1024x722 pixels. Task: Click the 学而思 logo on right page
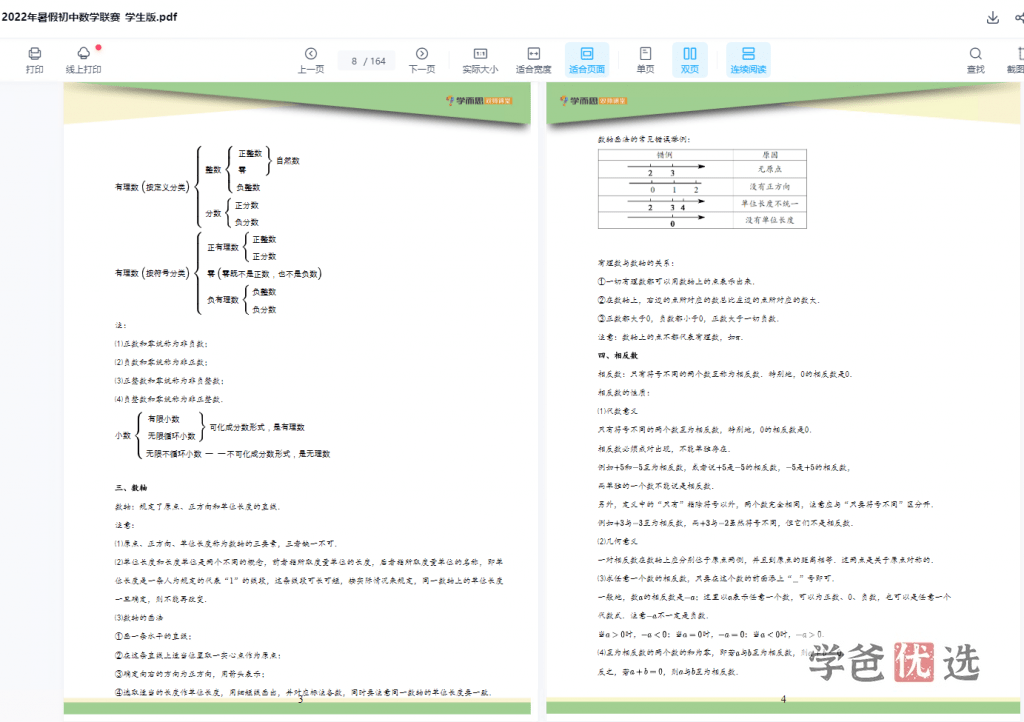pyautogui.click(x=593, y=101)
